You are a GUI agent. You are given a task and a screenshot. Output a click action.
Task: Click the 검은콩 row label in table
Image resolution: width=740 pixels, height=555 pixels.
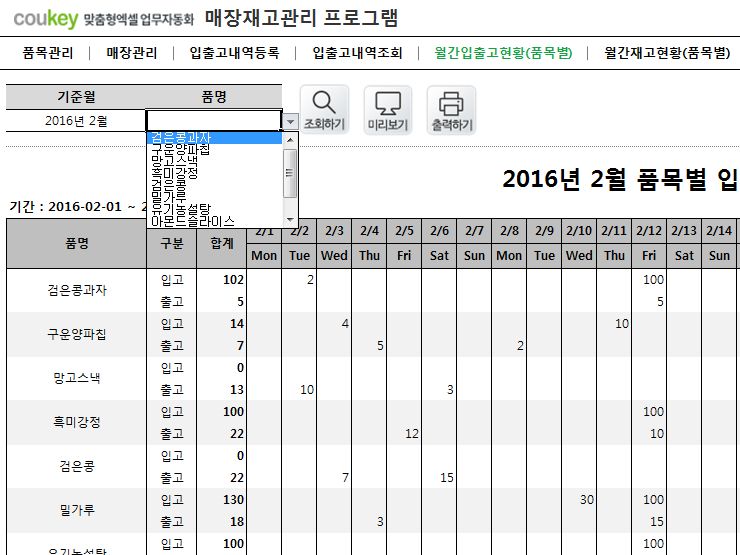tap(76, 466)
